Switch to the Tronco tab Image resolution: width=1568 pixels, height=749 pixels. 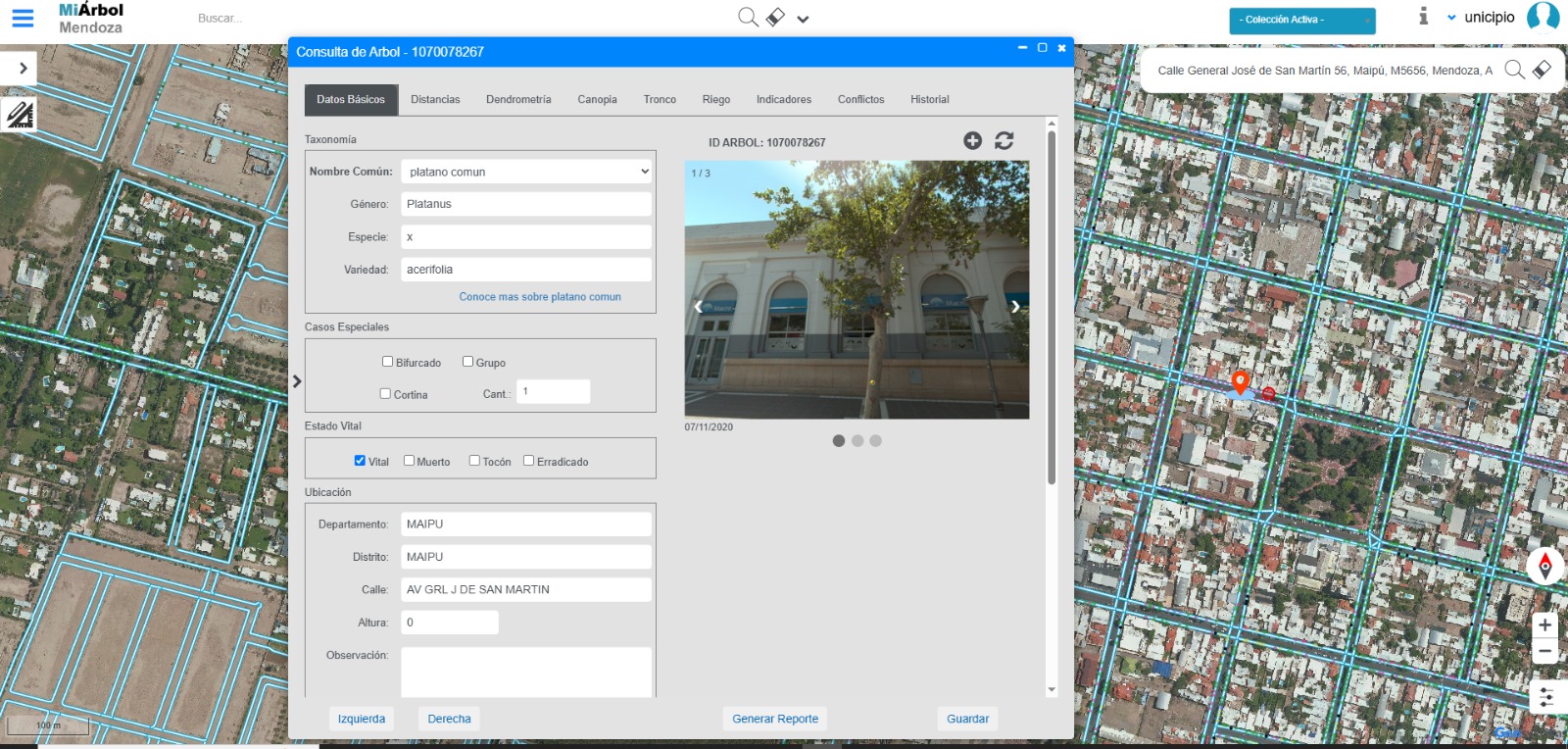click(x=660, y=99)
